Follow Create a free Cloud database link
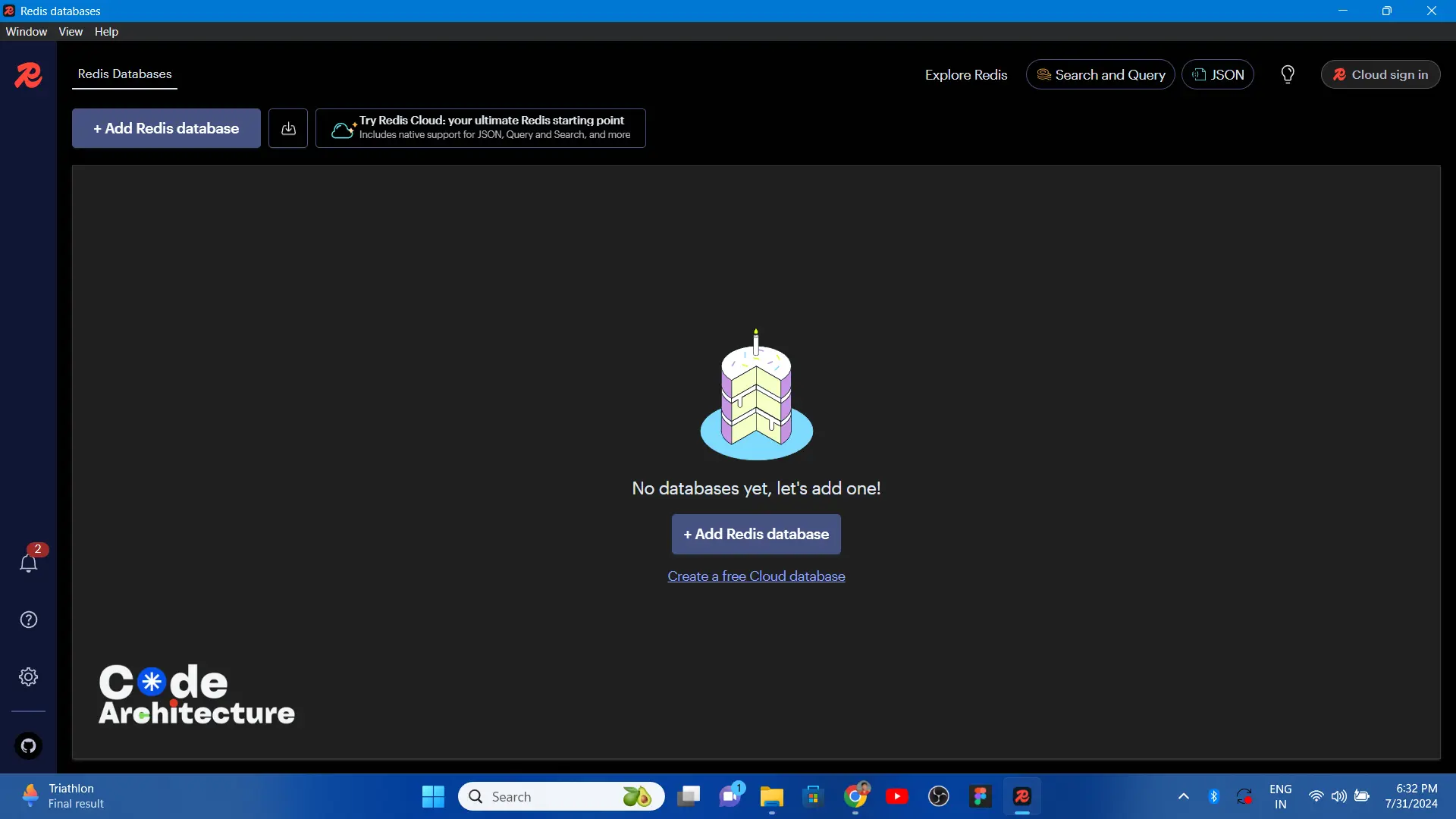Viewport: 1456px width, 819px height. point(756,576)
